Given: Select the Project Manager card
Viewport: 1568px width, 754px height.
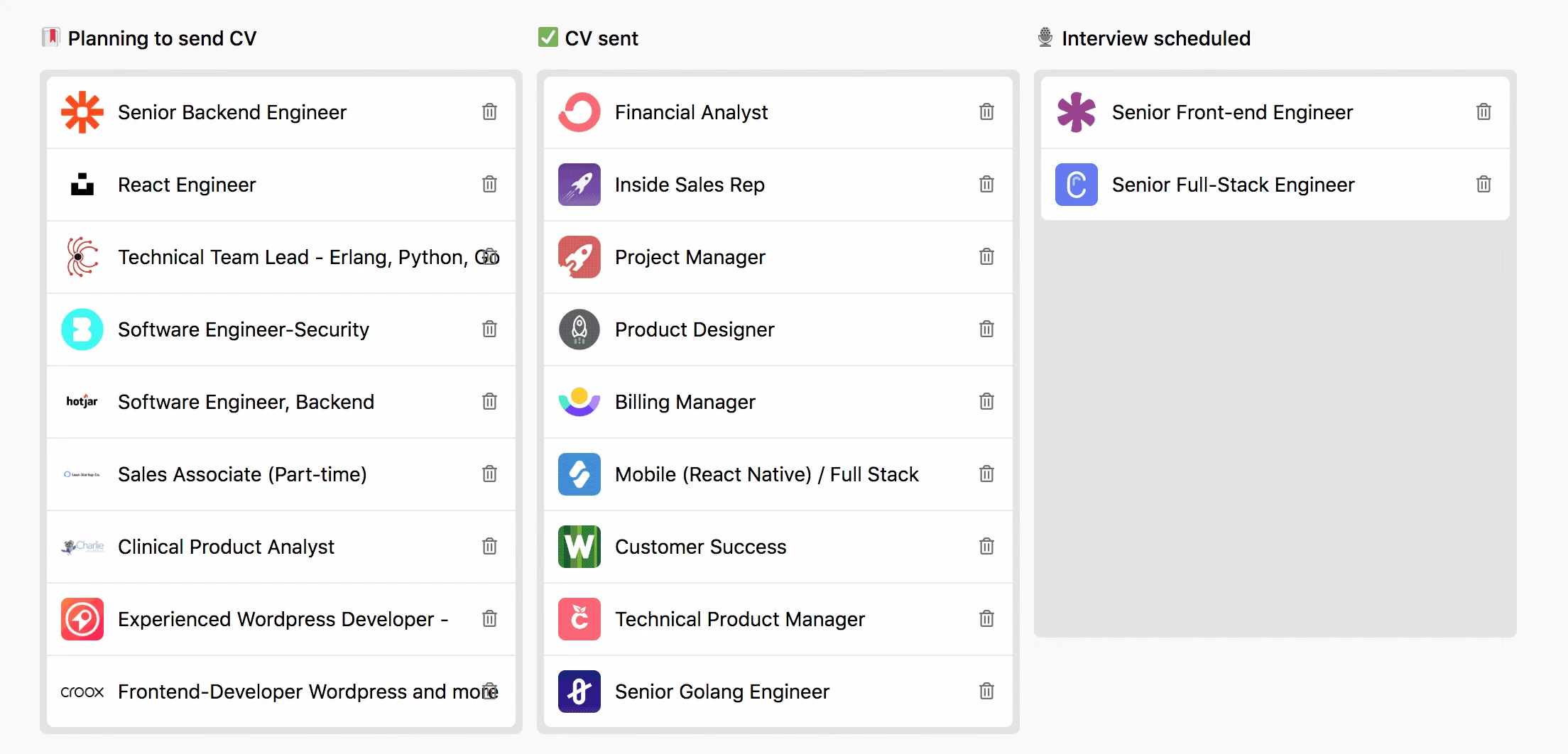Looking at the screenshot, I should [690, 257].
